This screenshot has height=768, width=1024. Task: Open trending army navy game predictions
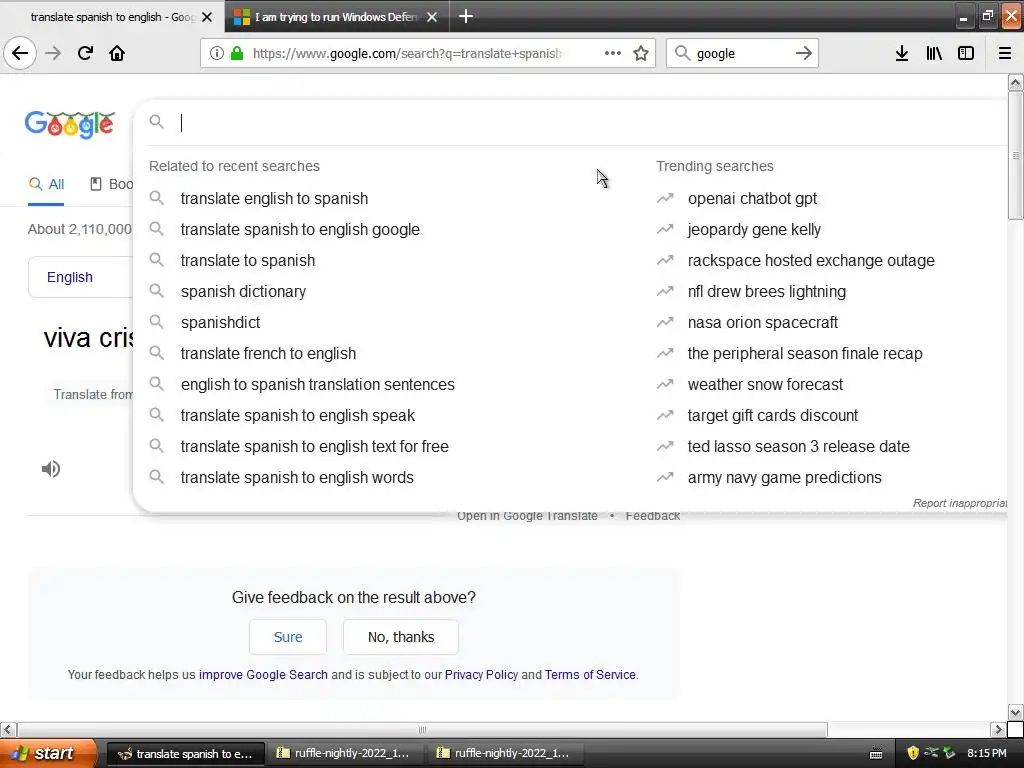784,477
